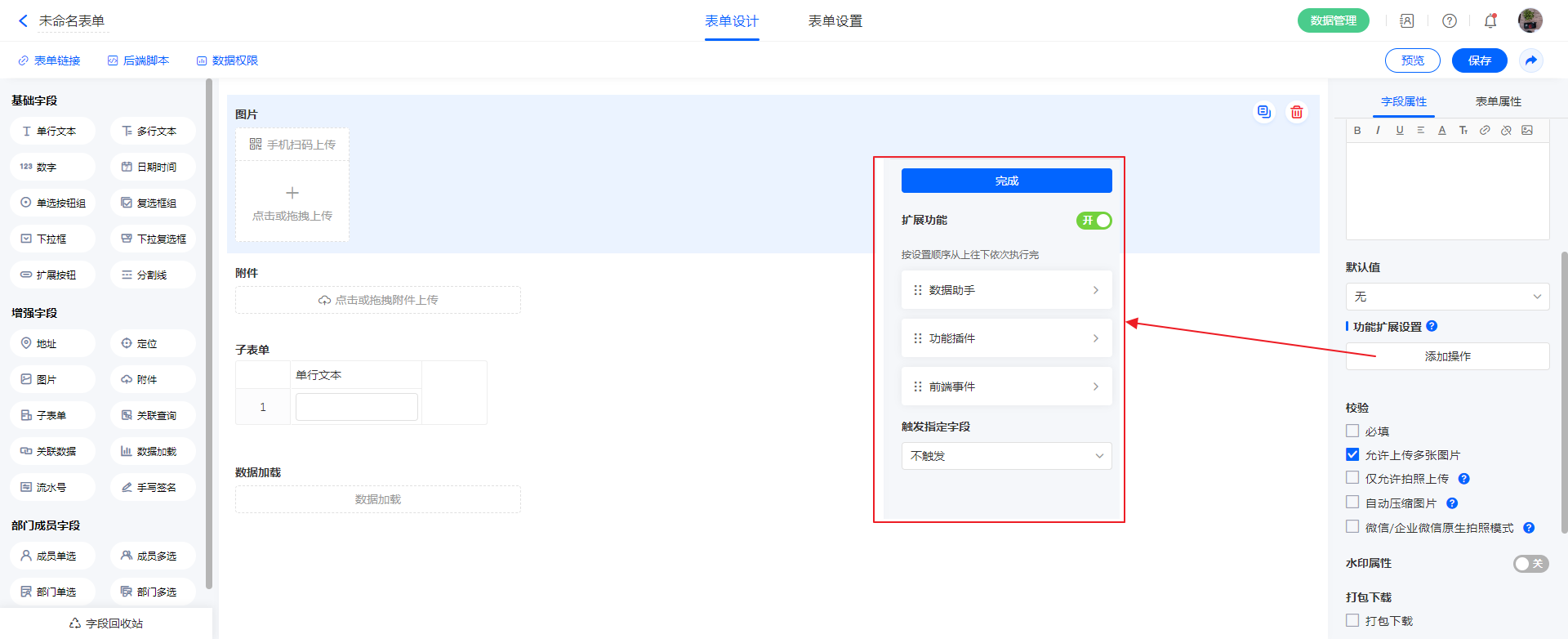1568x639 pixels.
Task: Click the 保存 button
Action: coord(1479,60)
